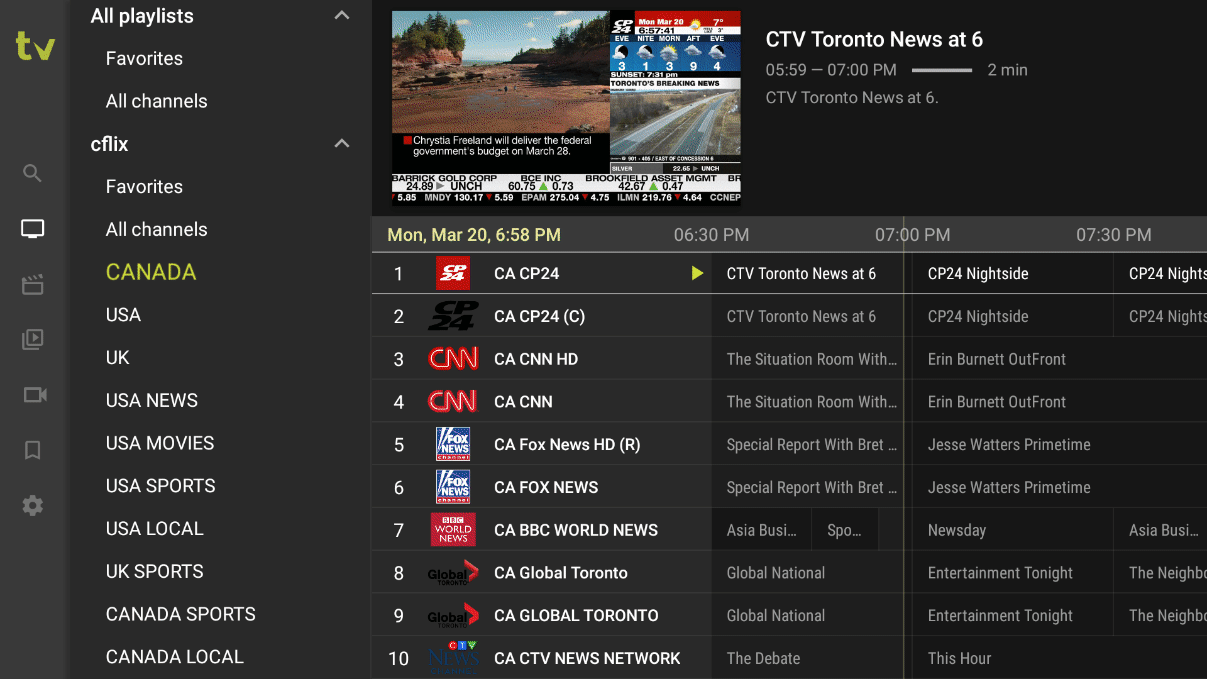
Task: Select the CA BBC WORLD NEWS channel
Action: pos(576,530)
